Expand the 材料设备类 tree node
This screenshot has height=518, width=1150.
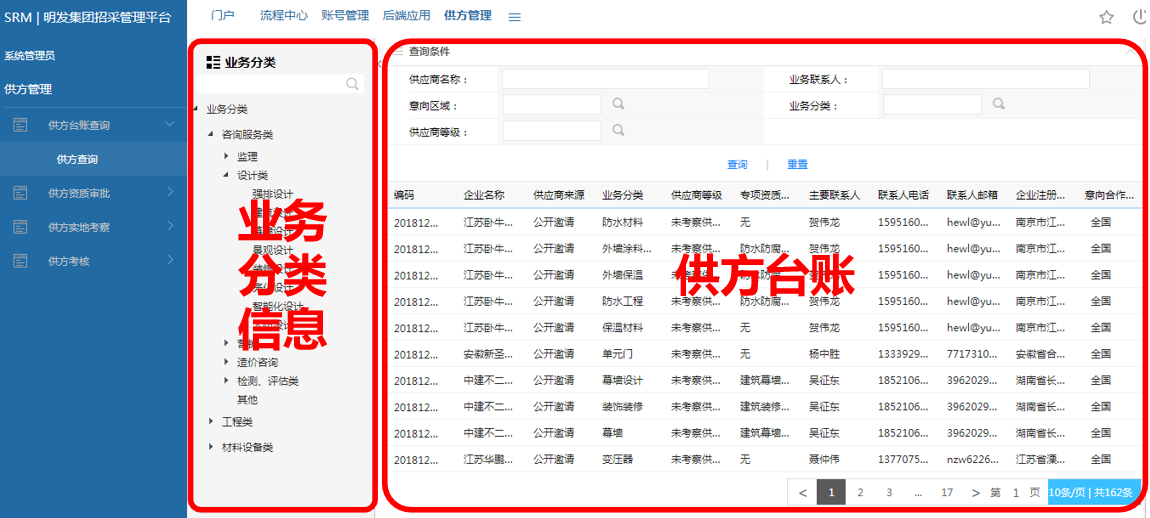(211, 447)
